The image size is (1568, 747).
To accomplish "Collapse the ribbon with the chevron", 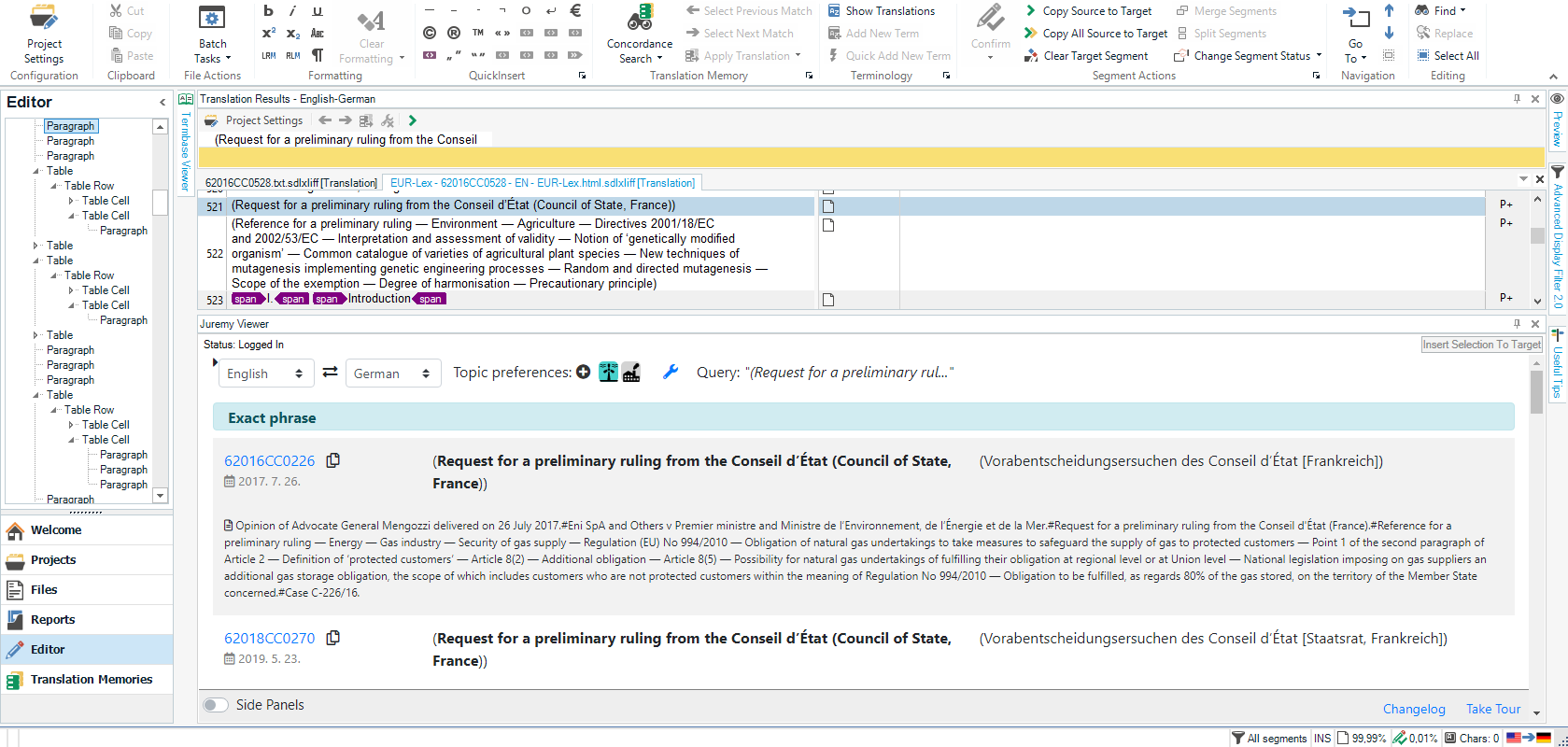I will point(1553,77).
